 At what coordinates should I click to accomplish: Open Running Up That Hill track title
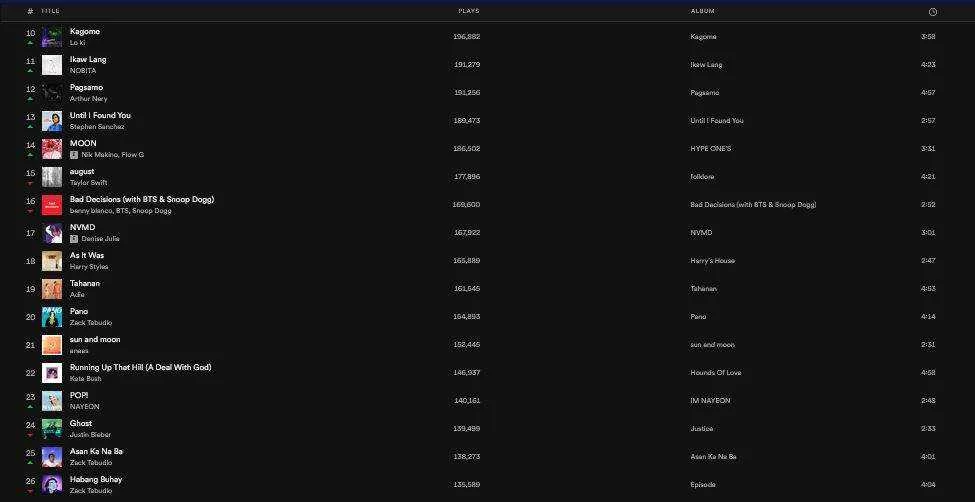(x=141, y=368)
